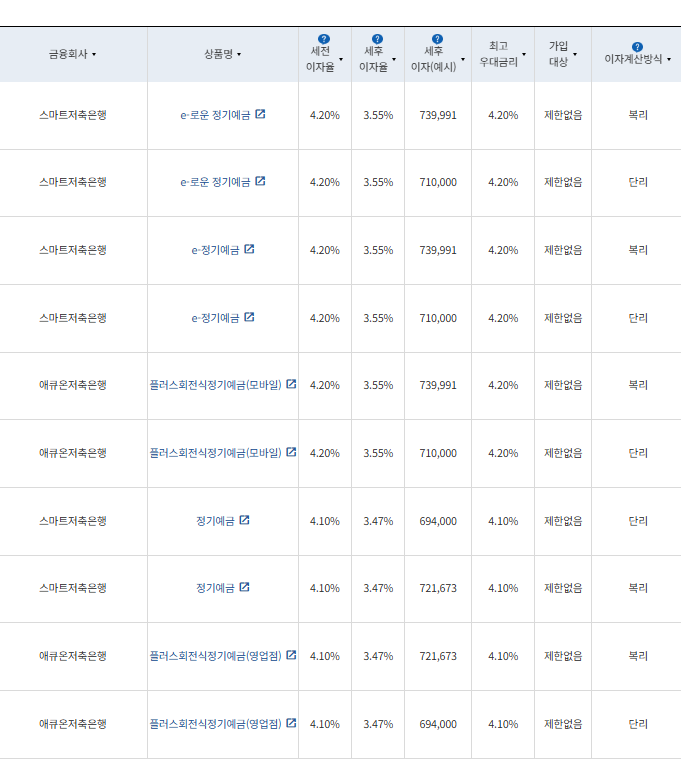
Task: Click 3.47% in 플러스회전식정기예금(영업점) 복리 row
Action: [x=378, y=656]
